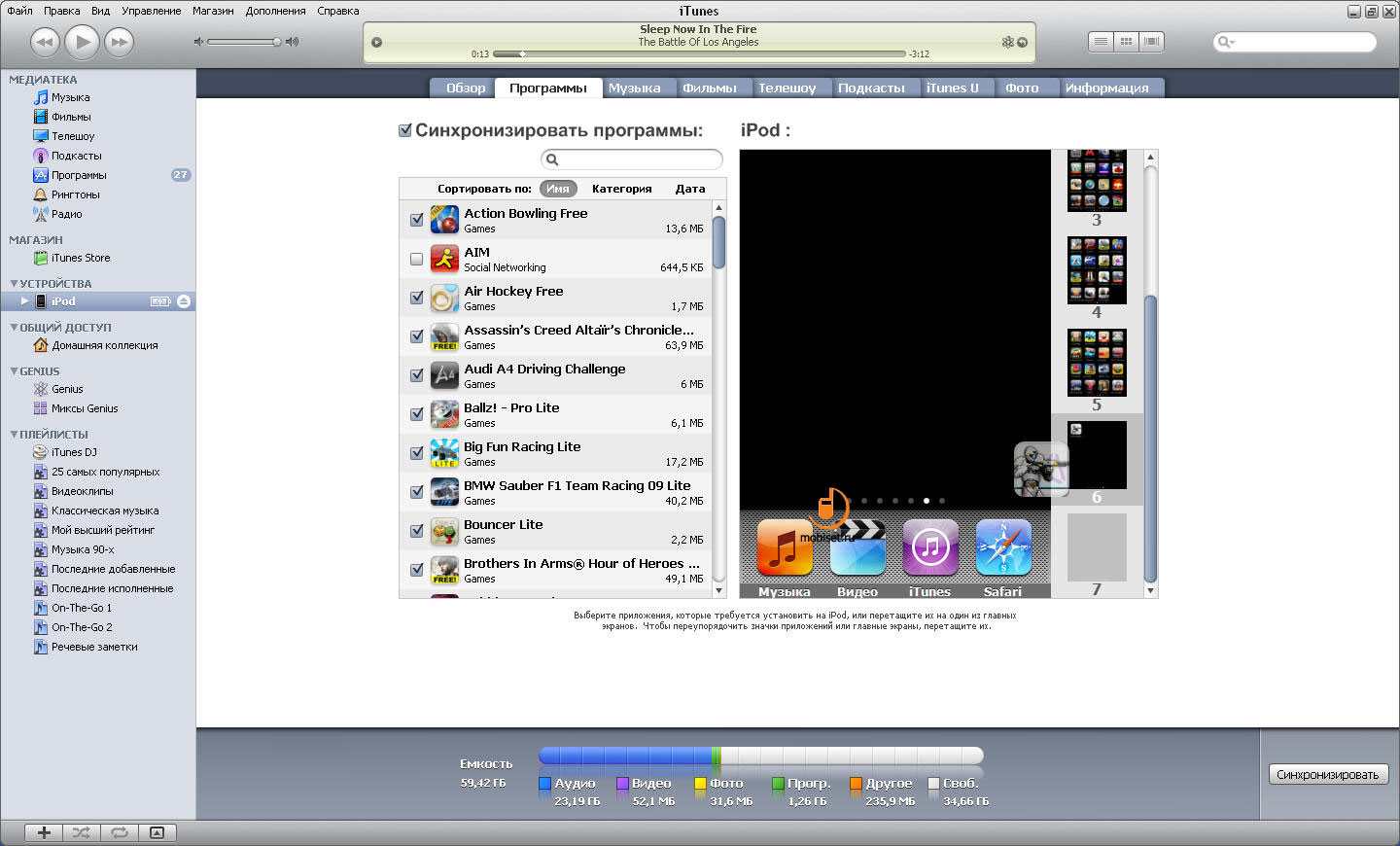Collapse the ПЛЕЙЛИСТЫ section
The height and width of the screenshot is (846, 1400).
(14, 434)
